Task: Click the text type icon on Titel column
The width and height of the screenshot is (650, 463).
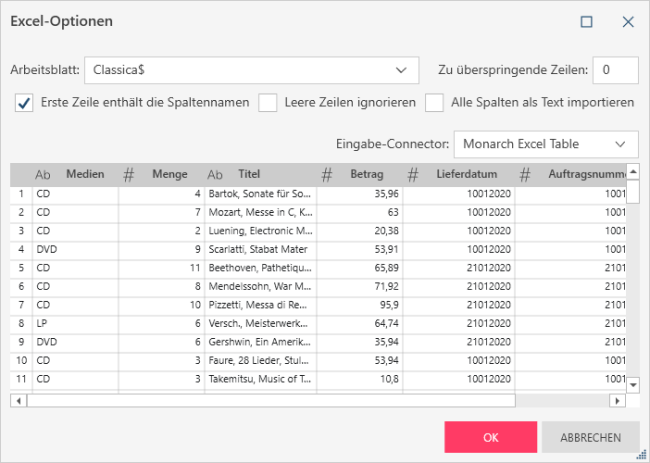Action: coord(215,174)
